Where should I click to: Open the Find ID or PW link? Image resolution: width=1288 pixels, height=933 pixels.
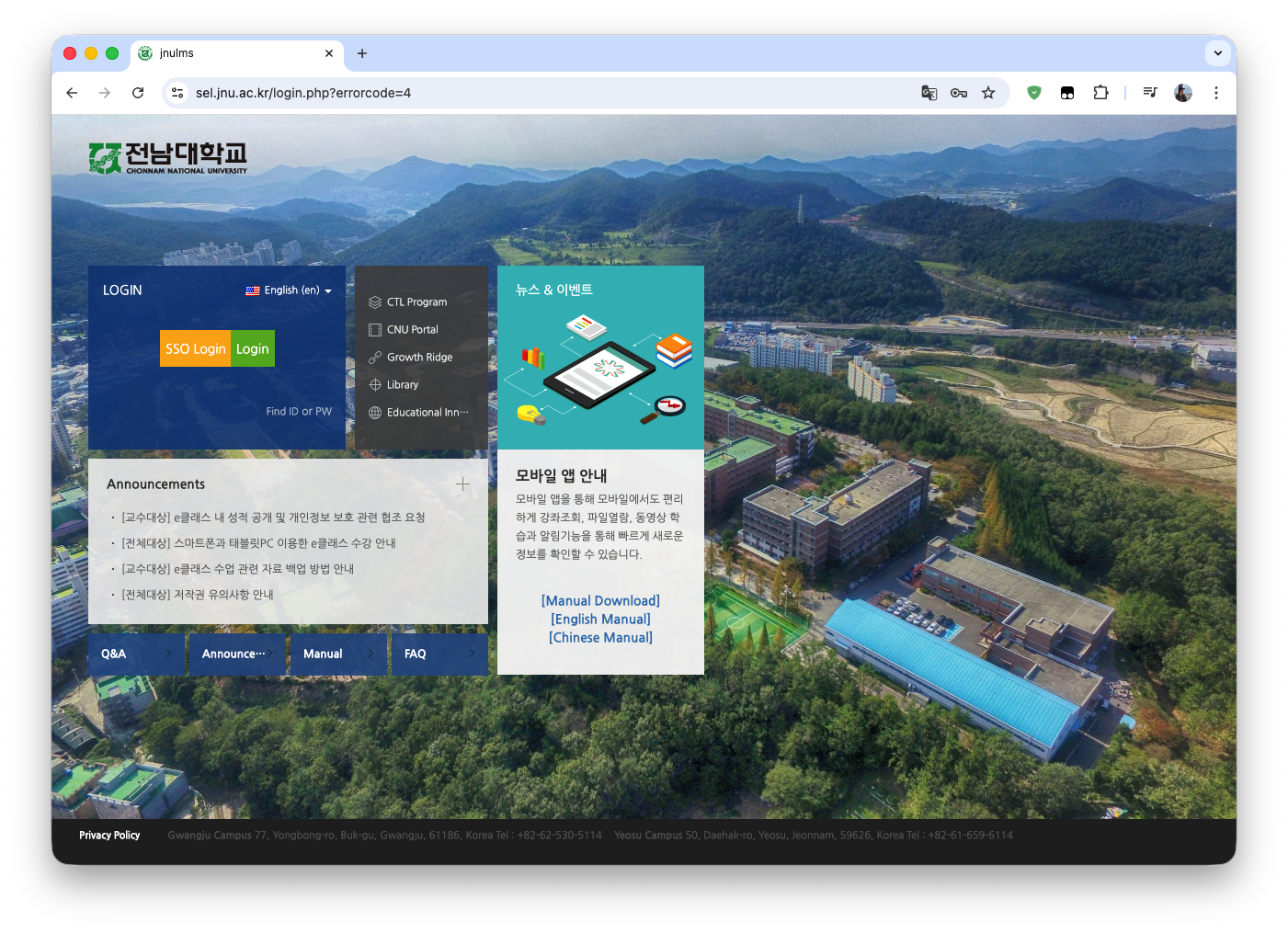[299, 412]
